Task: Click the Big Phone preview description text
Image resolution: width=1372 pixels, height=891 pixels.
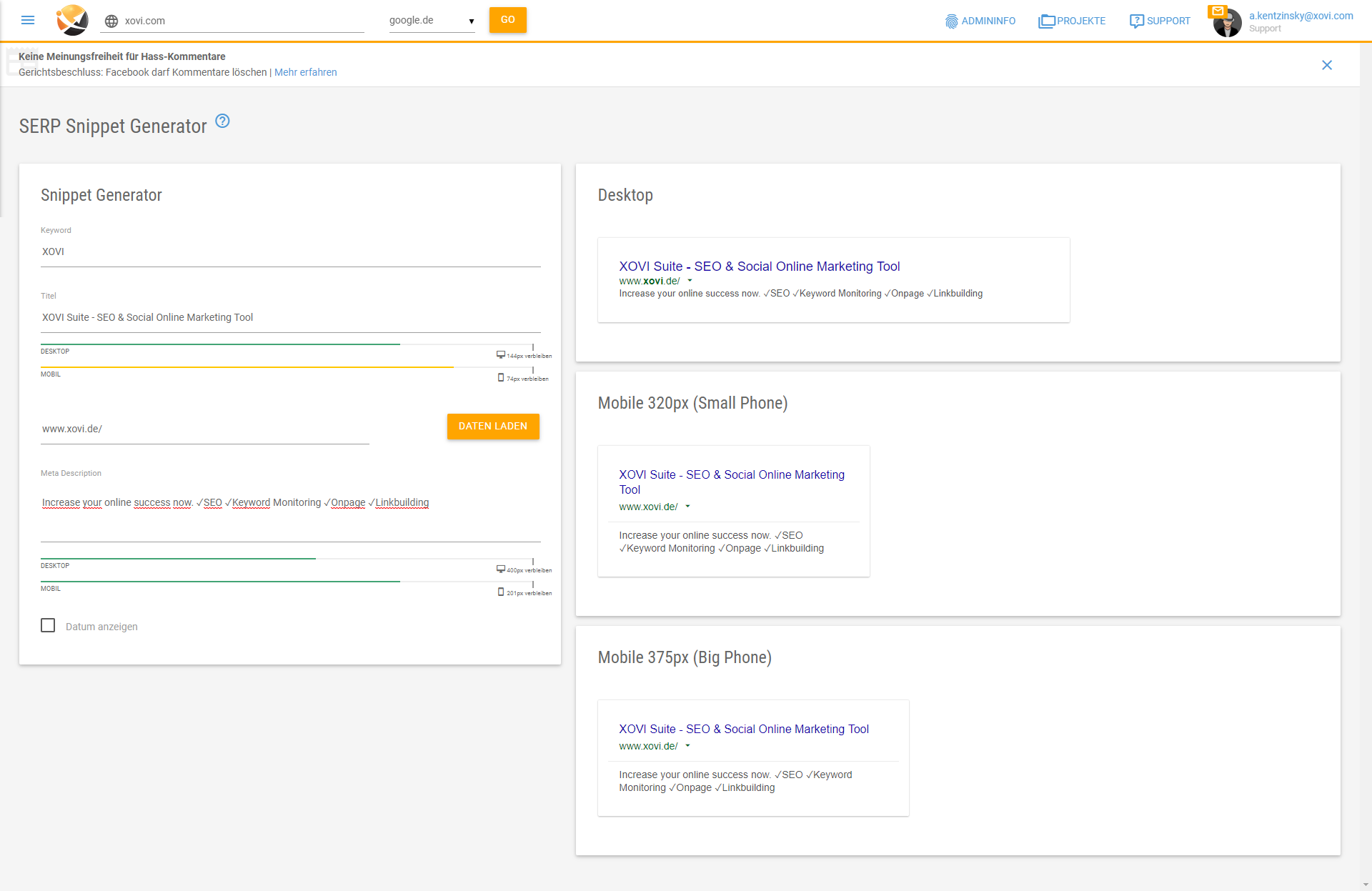Action: click(735, 781)
